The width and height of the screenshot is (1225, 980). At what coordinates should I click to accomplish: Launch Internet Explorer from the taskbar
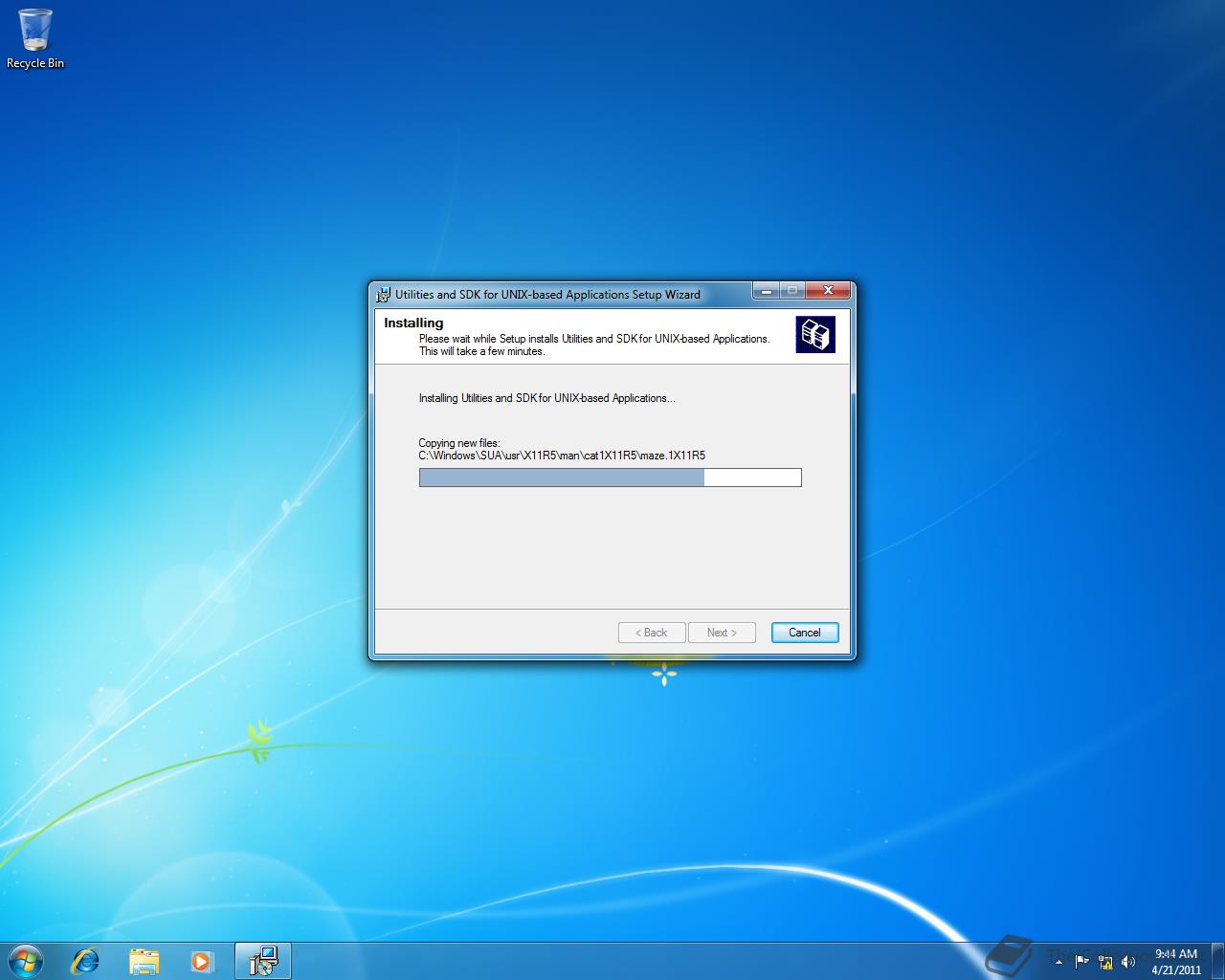[86, 961]
